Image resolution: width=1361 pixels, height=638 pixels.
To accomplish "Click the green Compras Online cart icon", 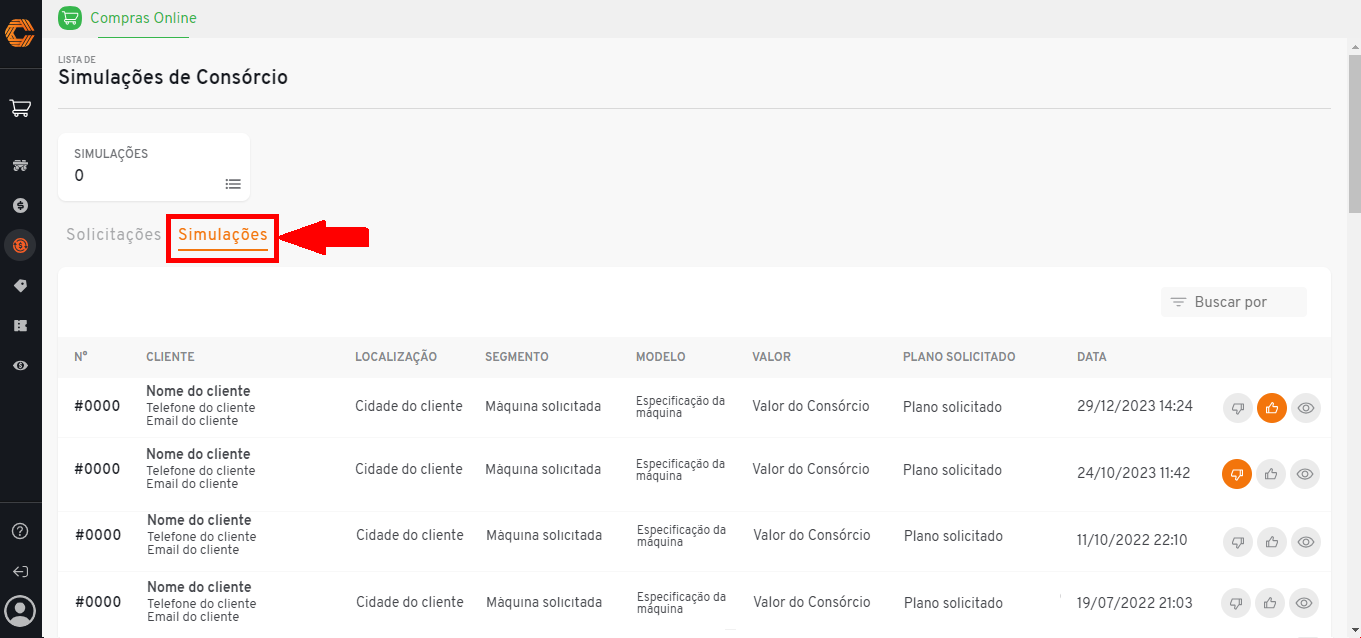I will click(70, 18).
